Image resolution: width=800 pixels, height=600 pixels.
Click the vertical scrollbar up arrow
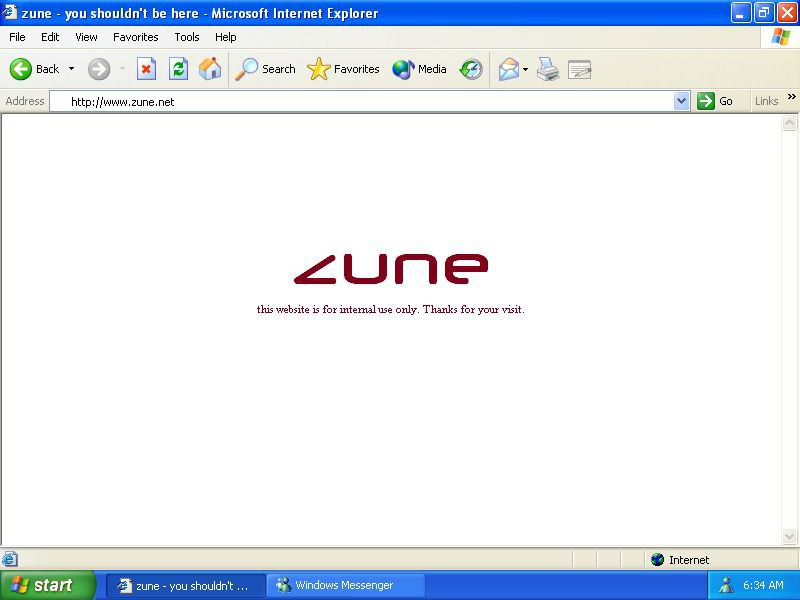789,122
